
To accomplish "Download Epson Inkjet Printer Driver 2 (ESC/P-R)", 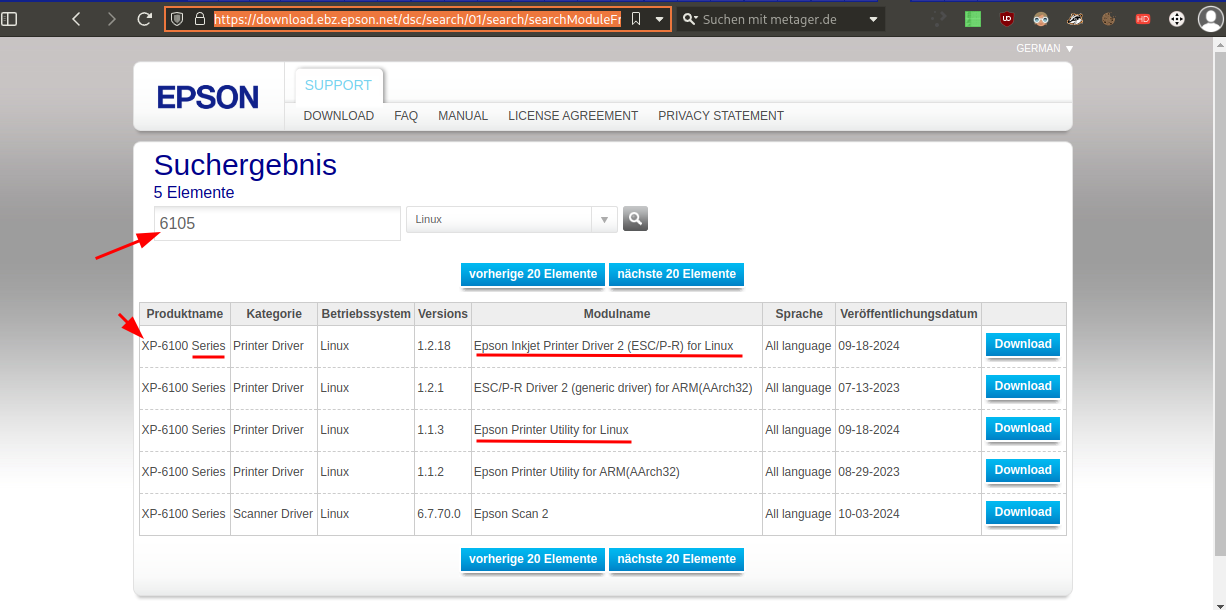I will pyautogui.click(x=1023, y=344).
